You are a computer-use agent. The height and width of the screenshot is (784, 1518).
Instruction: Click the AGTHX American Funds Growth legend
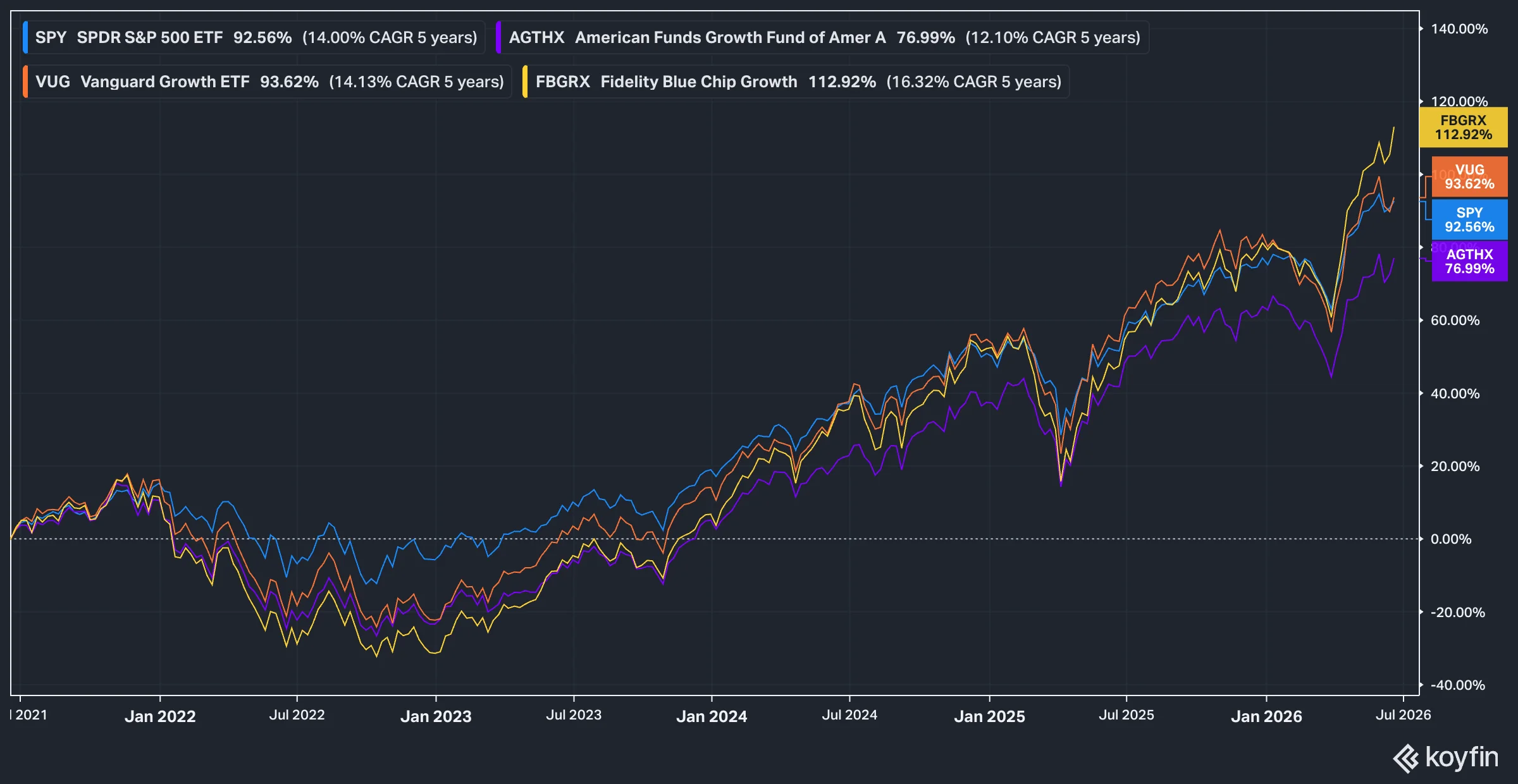point(822,37)
